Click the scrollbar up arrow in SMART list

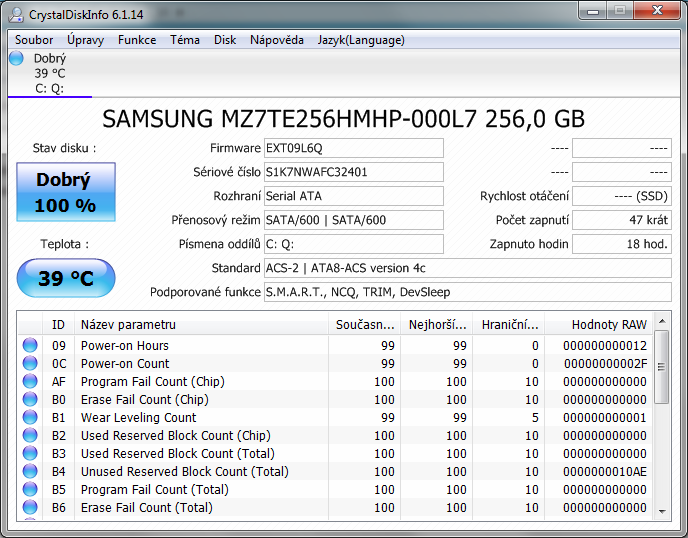point(662,324)
